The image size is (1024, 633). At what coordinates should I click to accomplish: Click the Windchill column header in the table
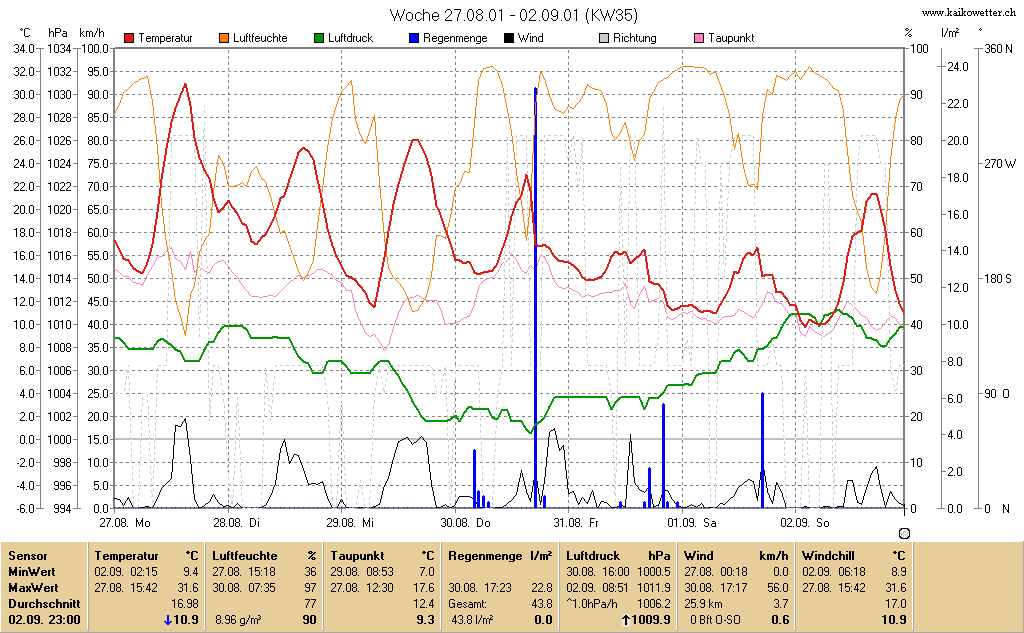(828, 556)
